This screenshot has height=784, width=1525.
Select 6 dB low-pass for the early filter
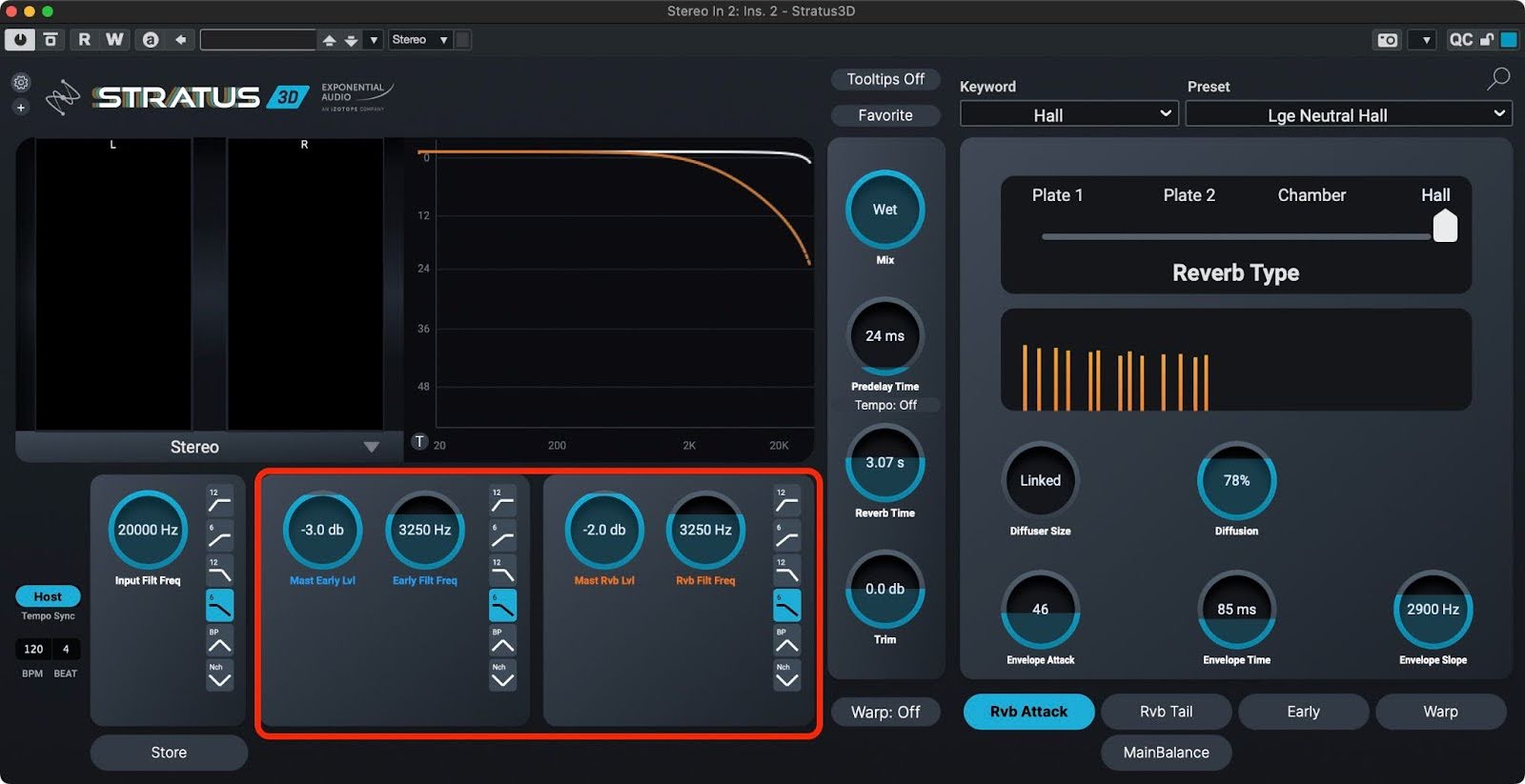[x=502, y=606]
